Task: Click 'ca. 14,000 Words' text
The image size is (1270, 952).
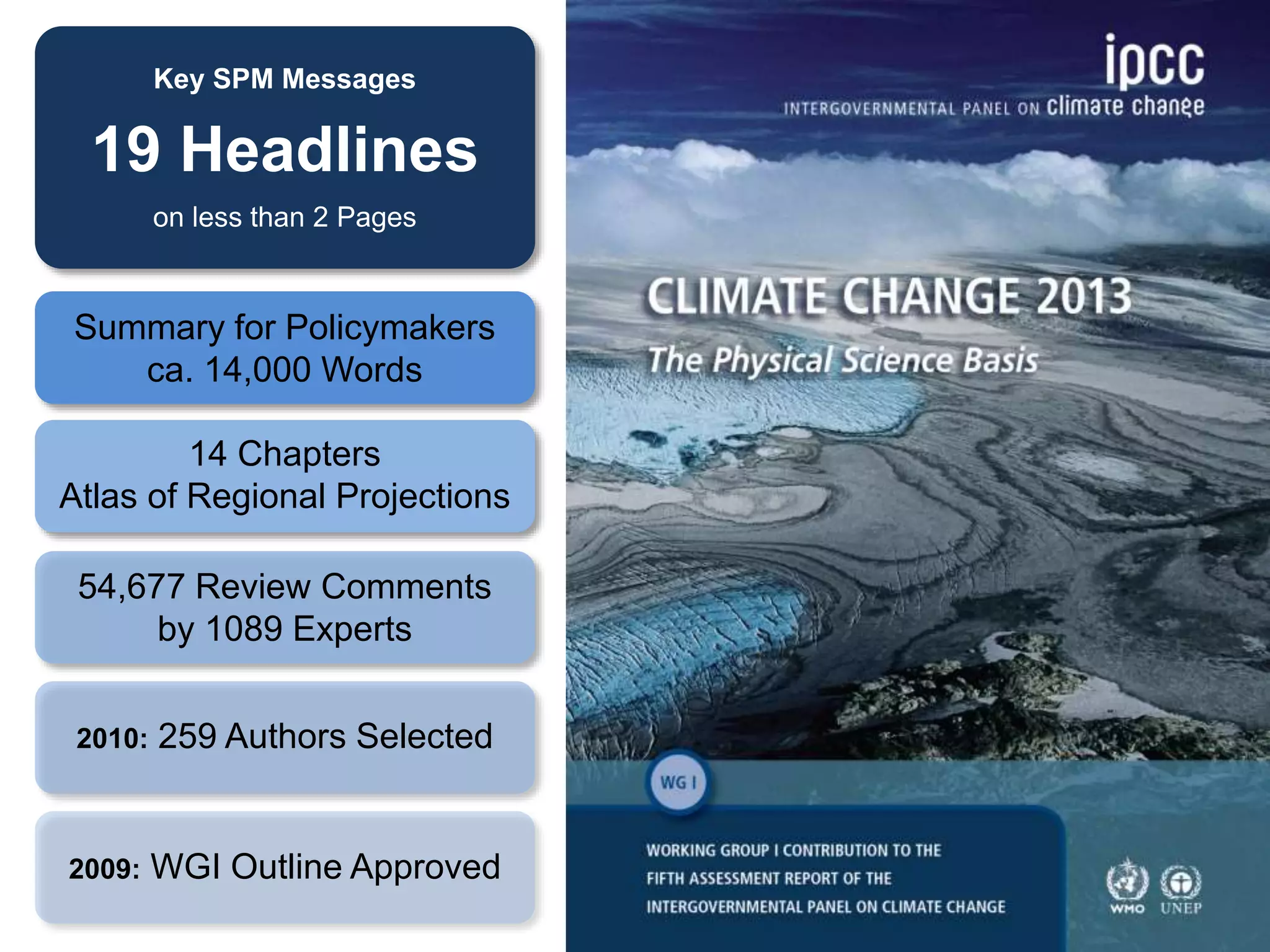Action: 285,370
